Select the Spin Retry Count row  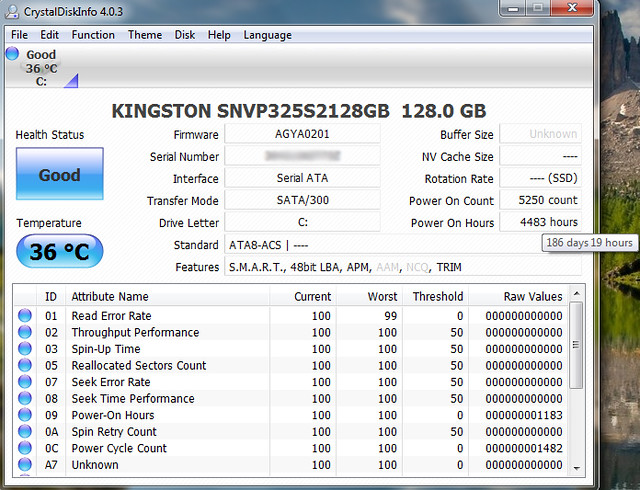click(291, 431)
